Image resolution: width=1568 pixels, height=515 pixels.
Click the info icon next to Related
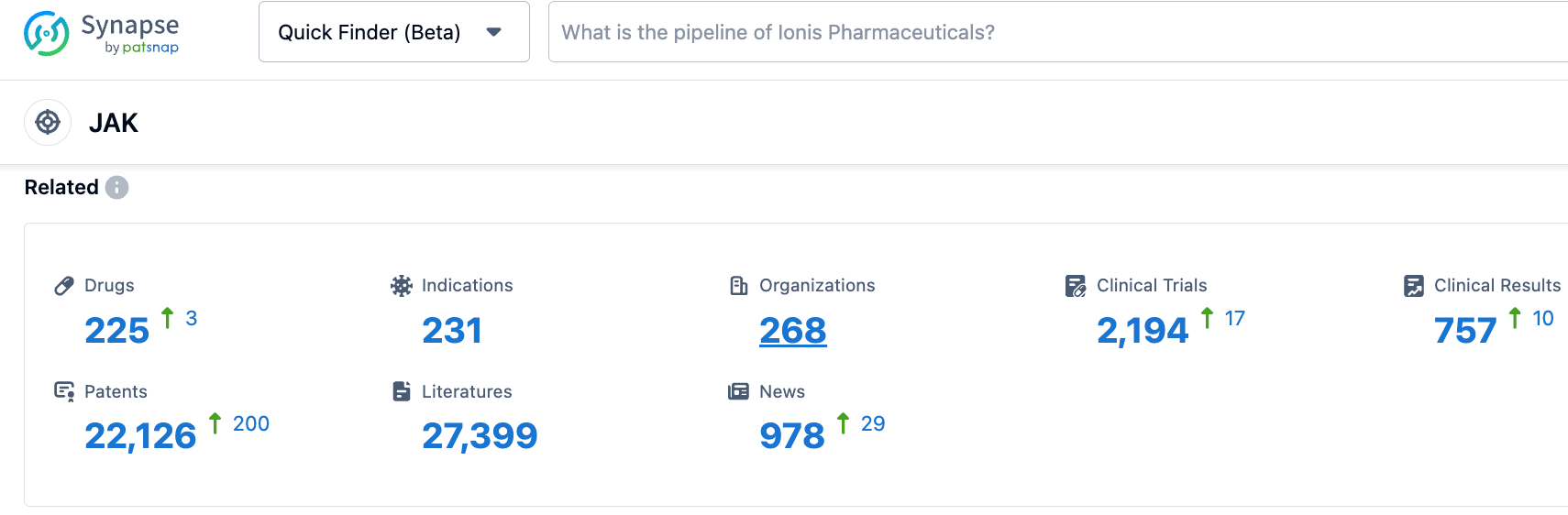pos(116,187)
